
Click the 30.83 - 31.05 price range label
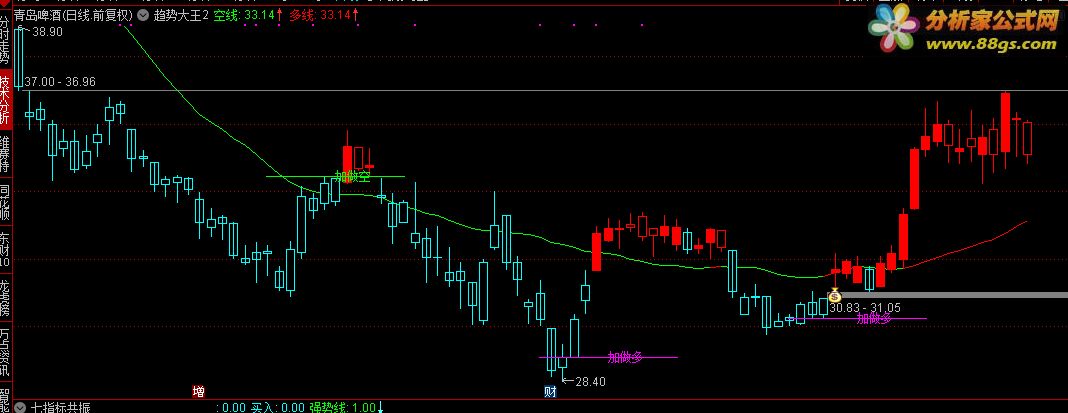(x=865, y=308)
